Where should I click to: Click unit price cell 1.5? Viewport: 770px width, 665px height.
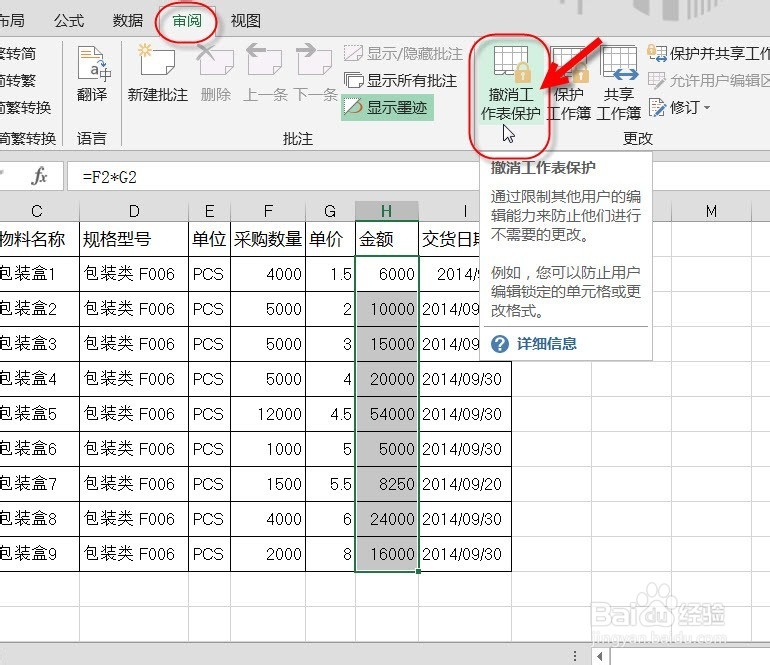point(330,274)
